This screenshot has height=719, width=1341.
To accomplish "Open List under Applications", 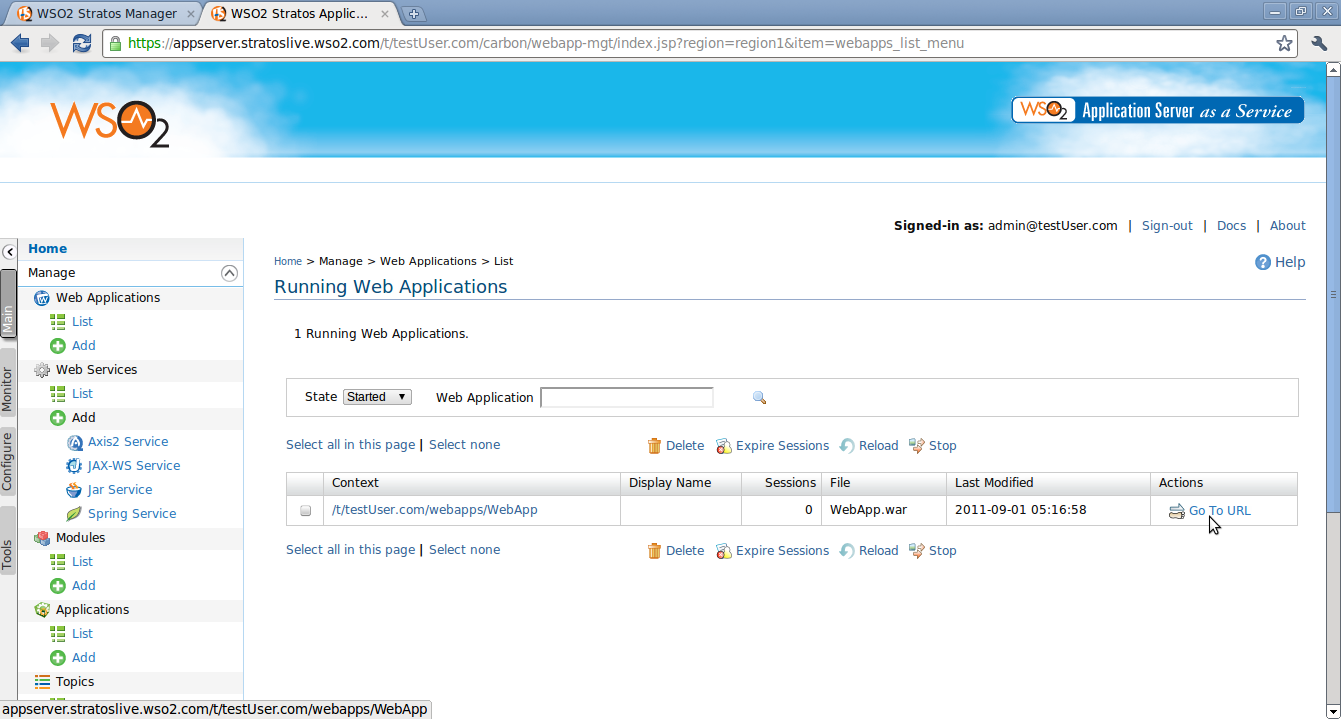I will (x=82, y=634).
